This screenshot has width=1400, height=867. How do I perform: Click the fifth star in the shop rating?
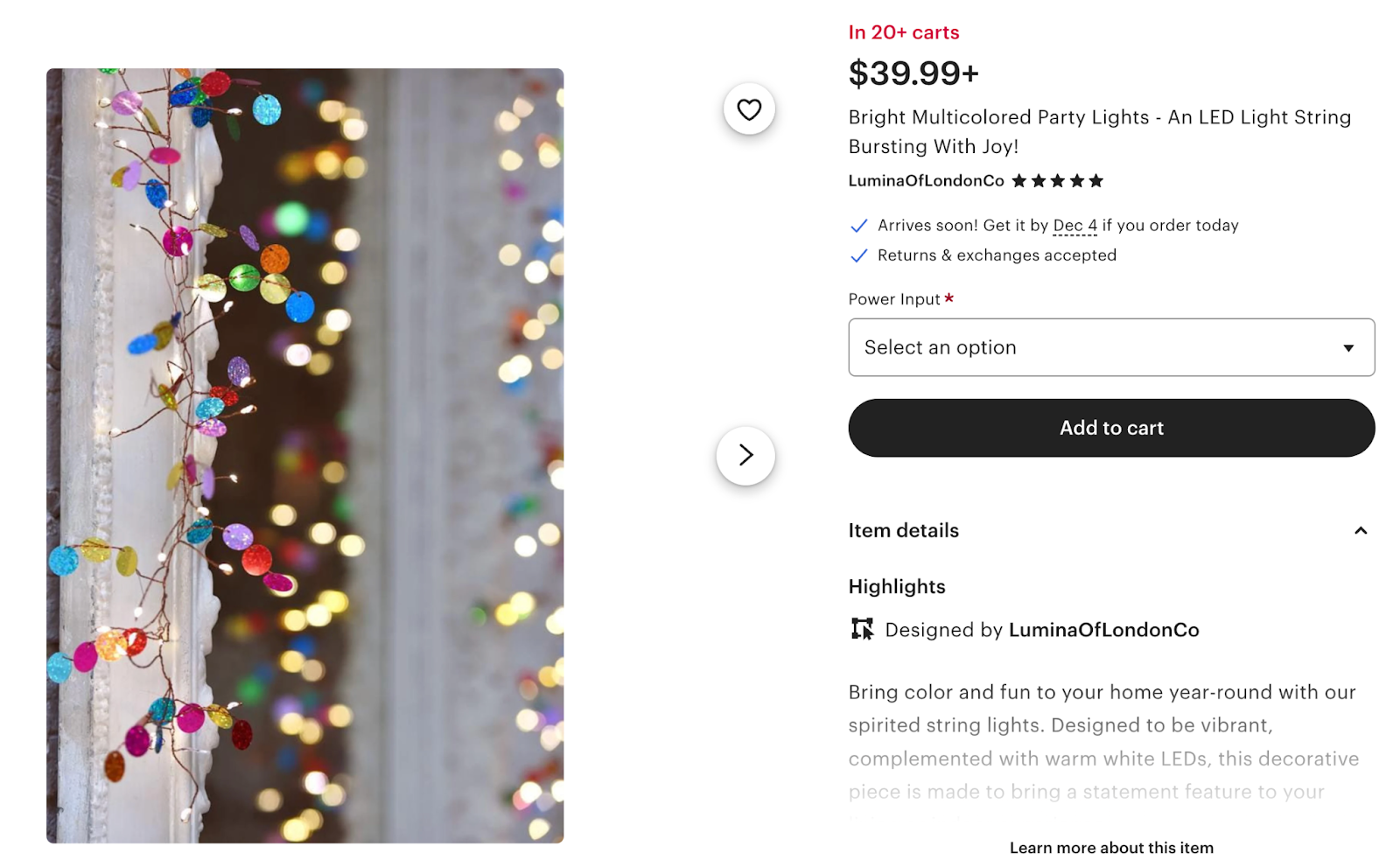coord(1097,180)
